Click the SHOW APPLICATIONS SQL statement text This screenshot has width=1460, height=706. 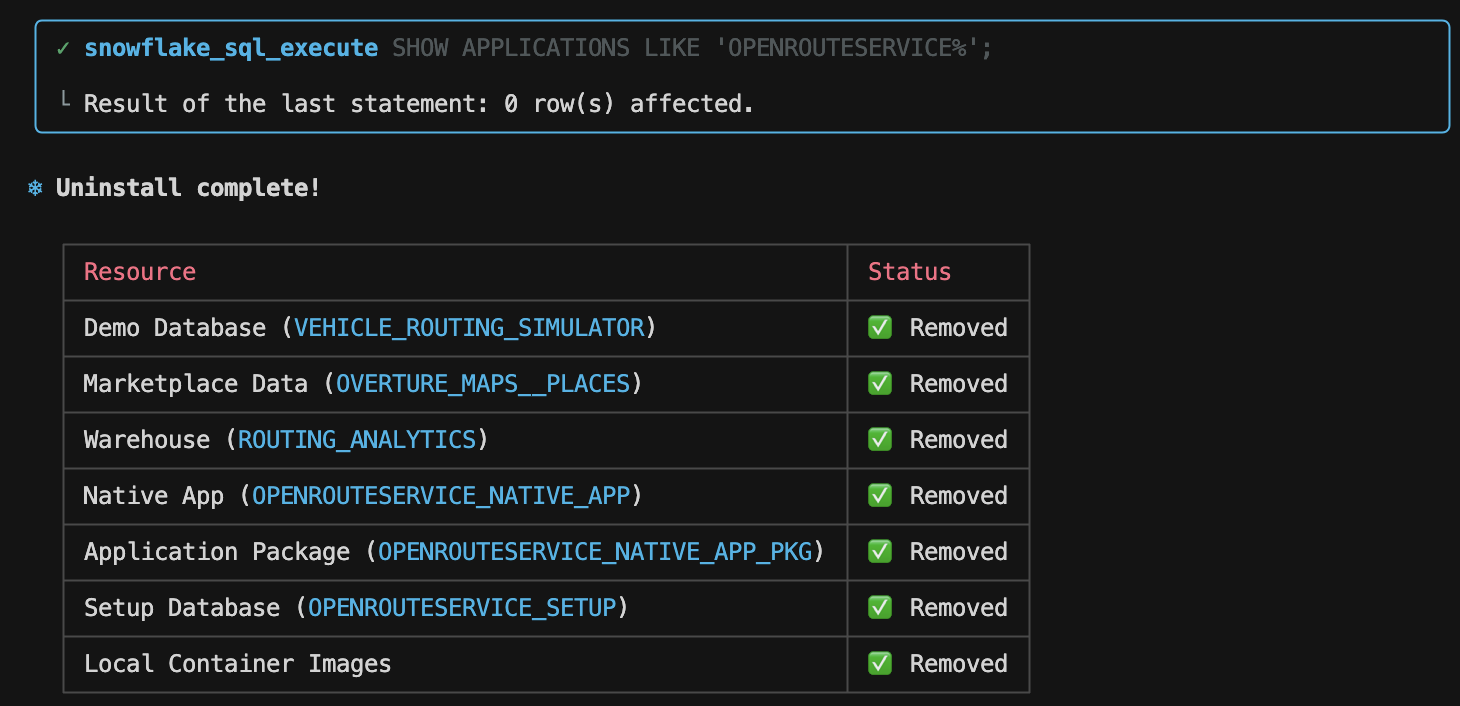[x=692, y=48]
